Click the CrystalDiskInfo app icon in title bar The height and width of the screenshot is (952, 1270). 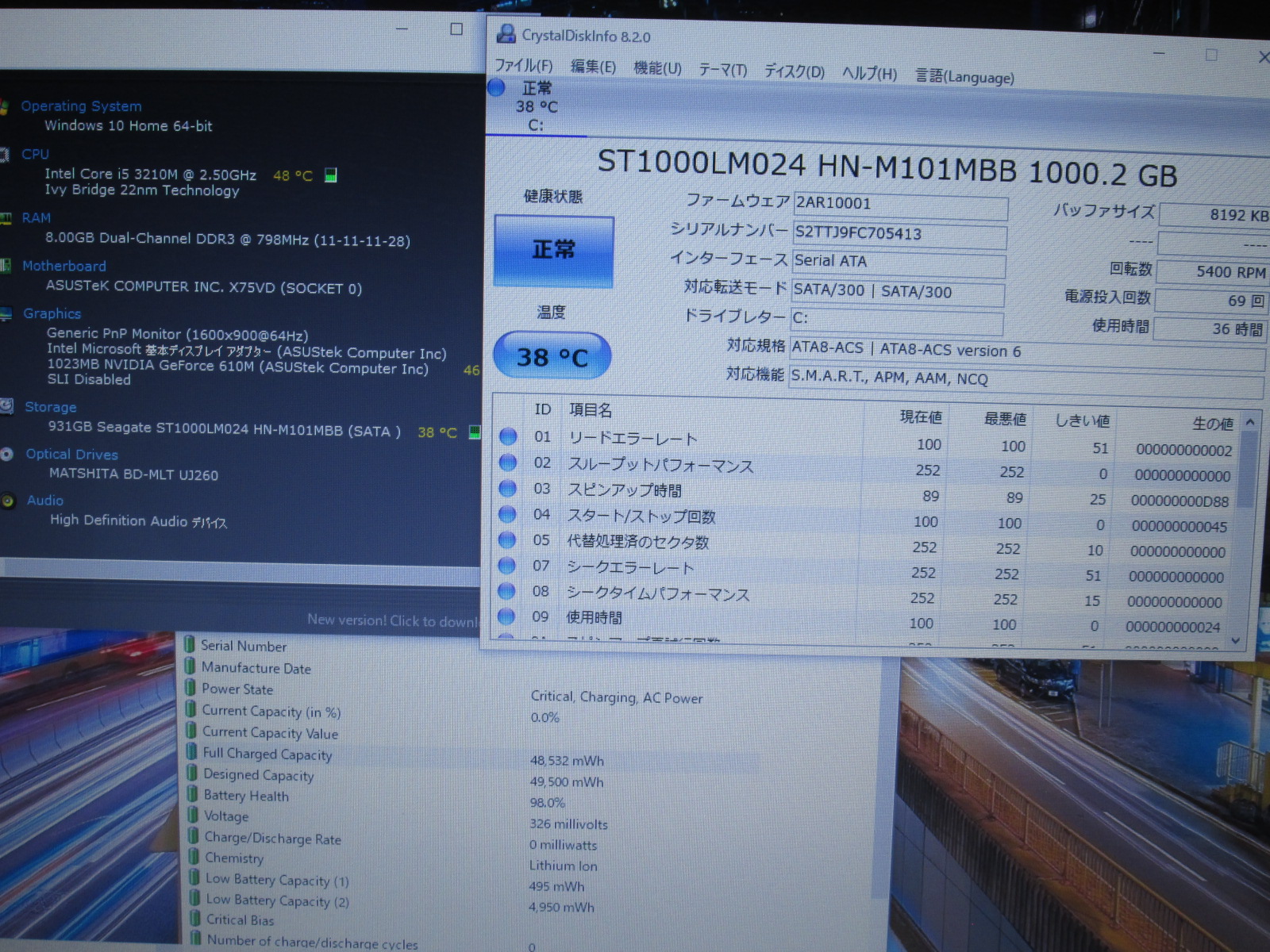pos(505,34)
